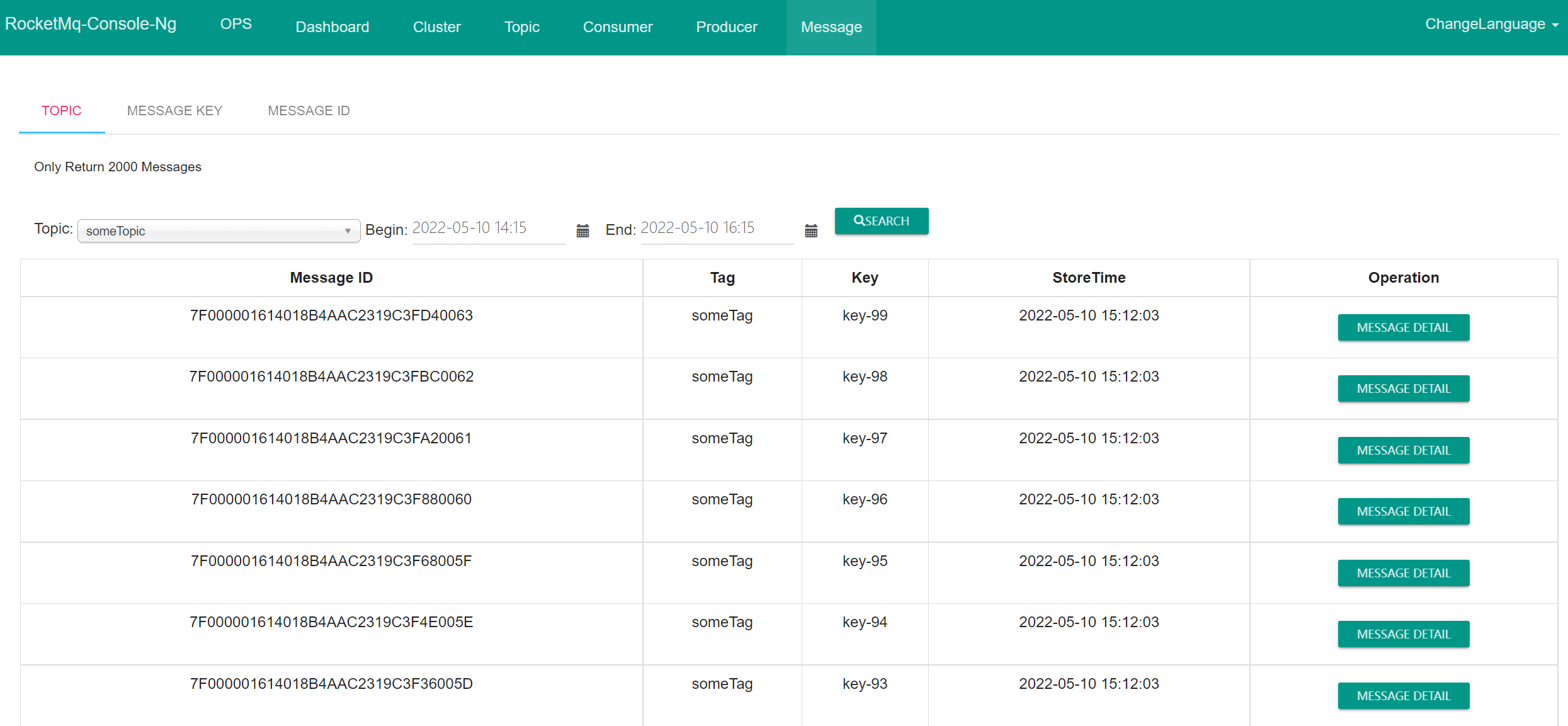Screen dimensions: 1568x726
Task: Navigate to the Producer page
Action: 726,27
